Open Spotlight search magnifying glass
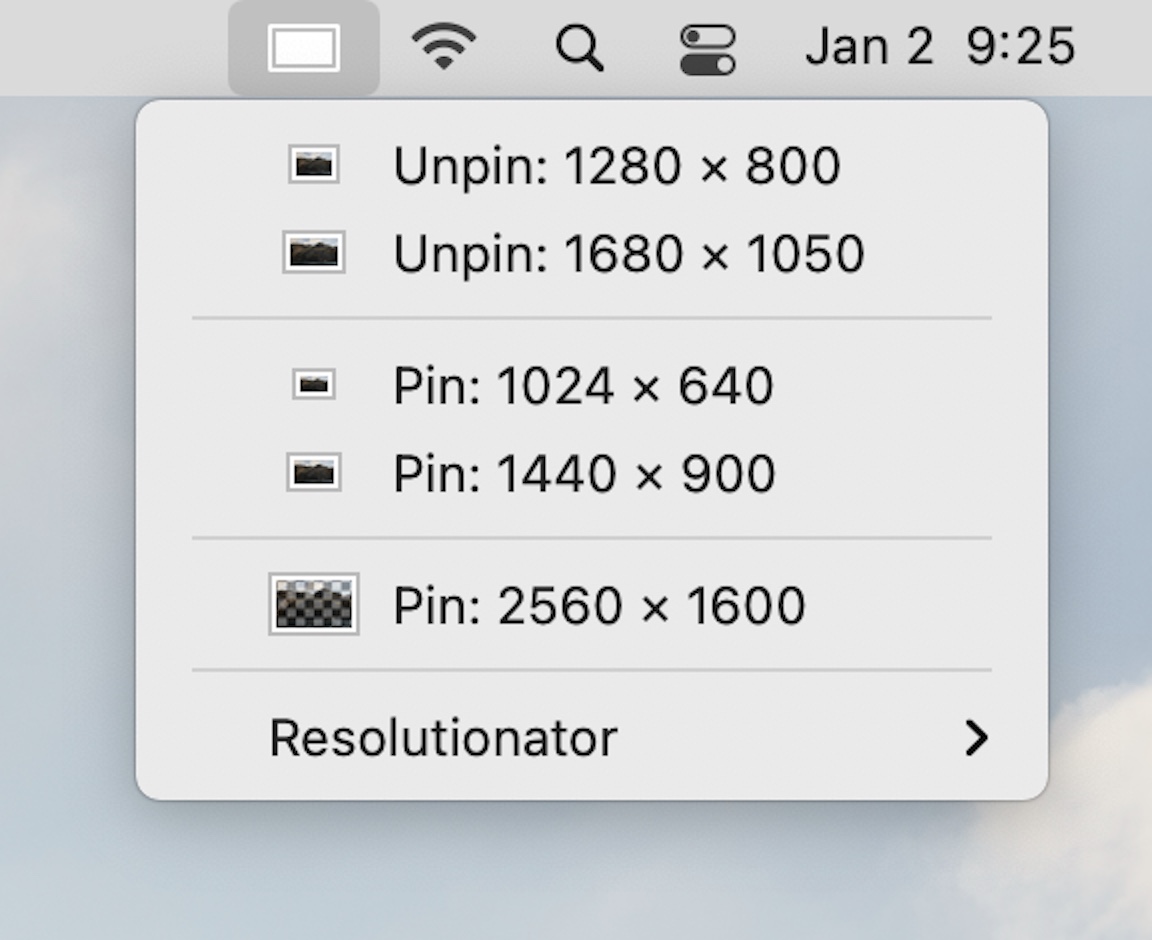Image resolution: width=1152 pixels, height=940 pixels. pos(580,48)
